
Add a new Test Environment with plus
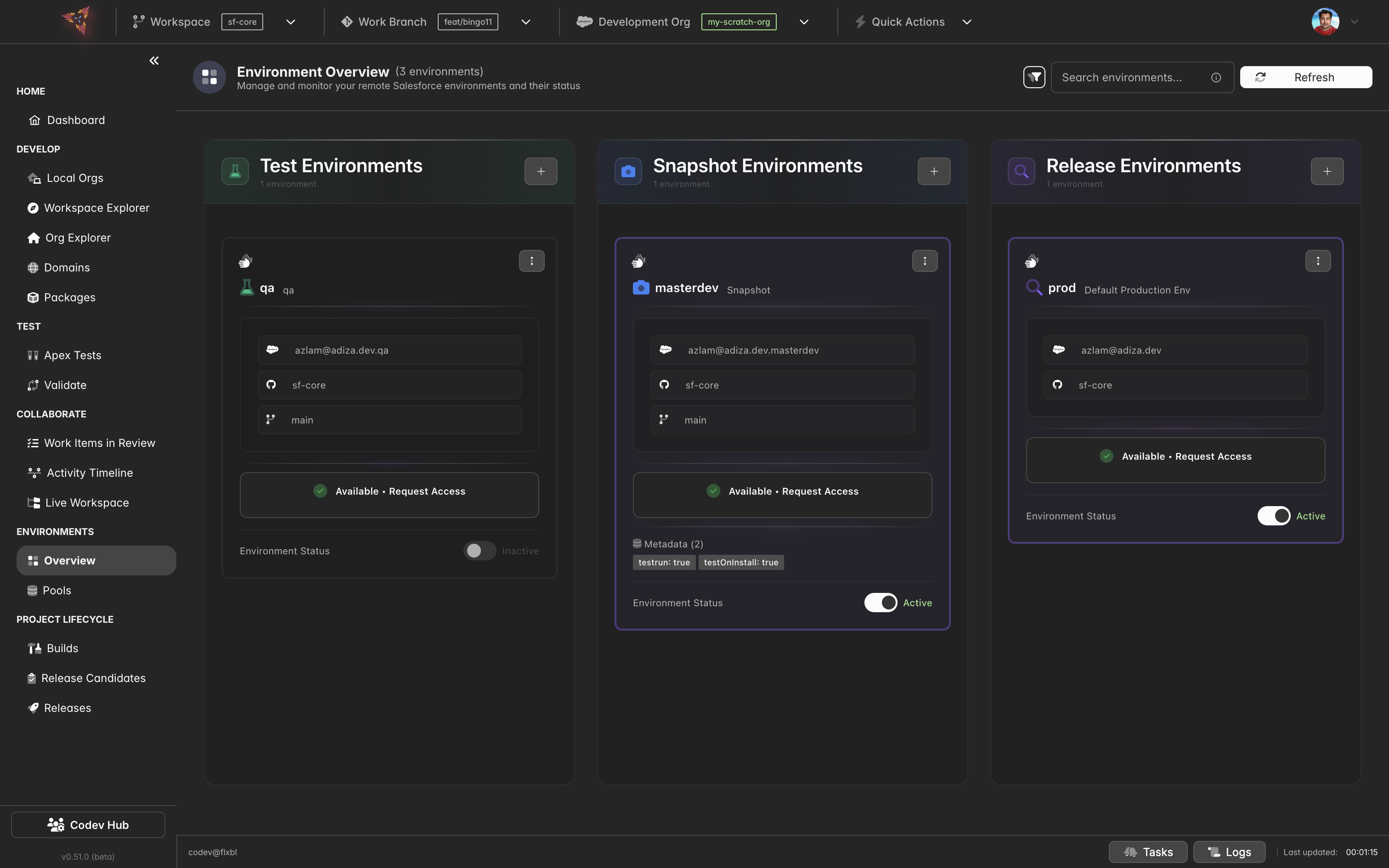click(x=541, y=171)
